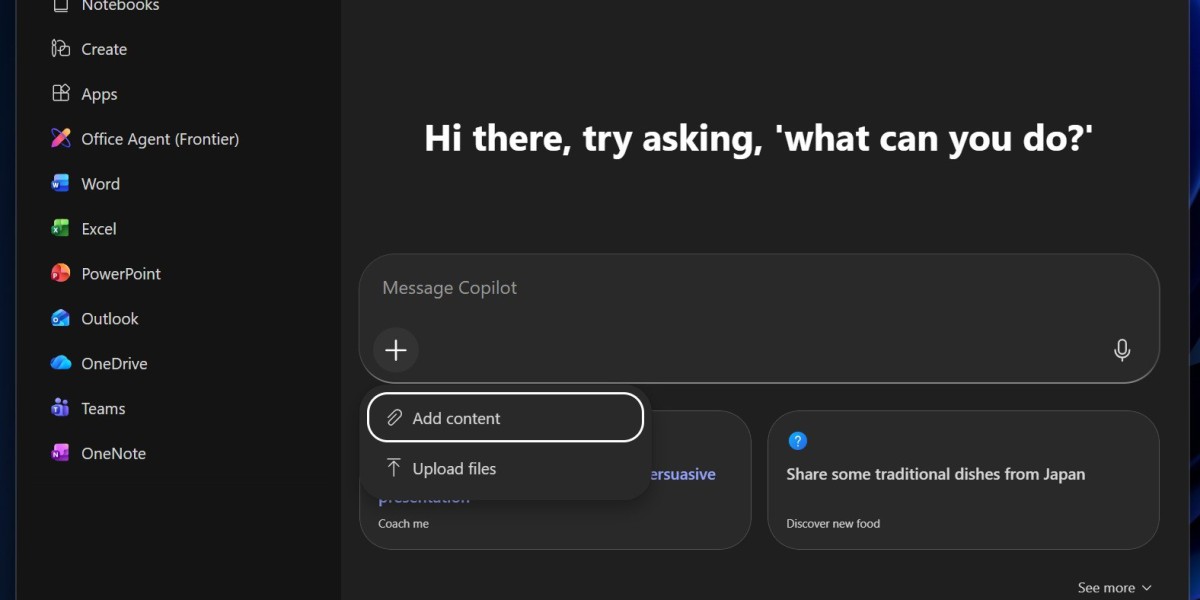
Task: Open OneDrive from the sidebar
Action: coord(61,364)
